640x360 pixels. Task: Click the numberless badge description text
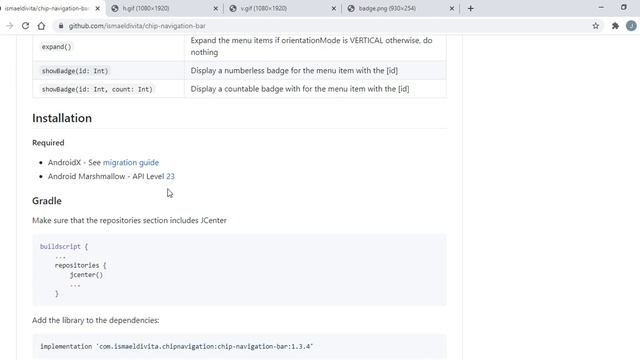[294, 71]
